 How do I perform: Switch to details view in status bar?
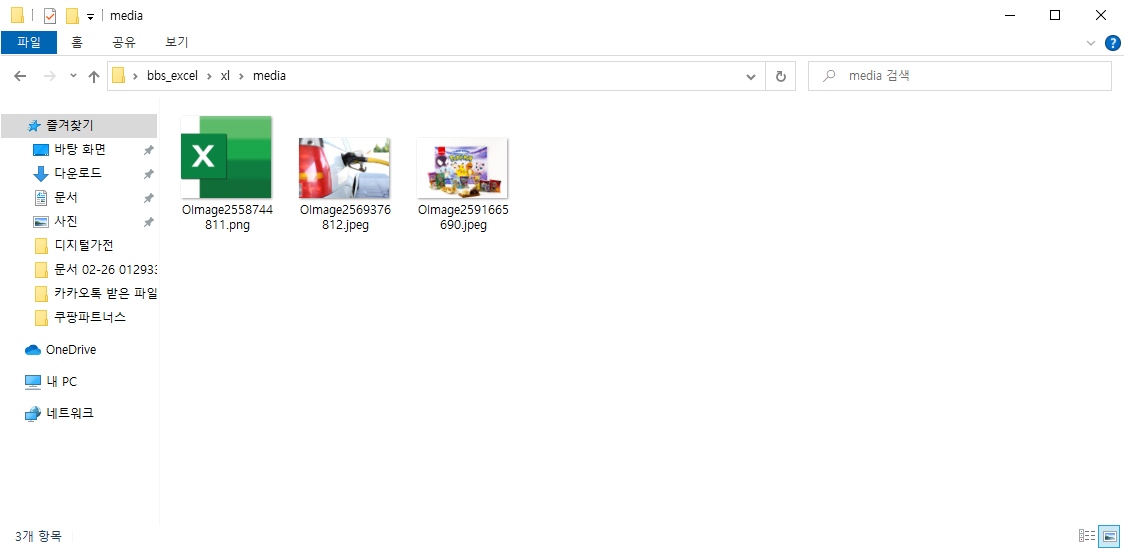[1086, 536]
